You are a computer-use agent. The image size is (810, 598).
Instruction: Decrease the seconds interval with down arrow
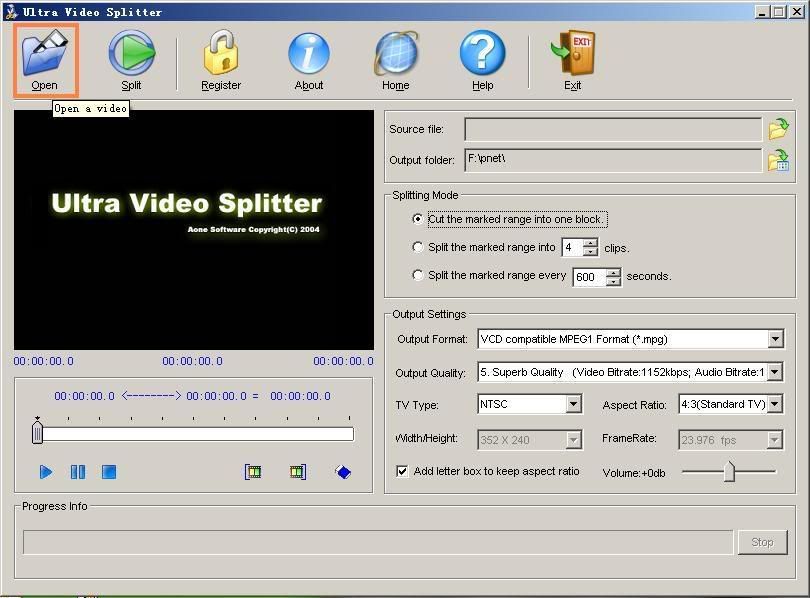pos(613,281)
